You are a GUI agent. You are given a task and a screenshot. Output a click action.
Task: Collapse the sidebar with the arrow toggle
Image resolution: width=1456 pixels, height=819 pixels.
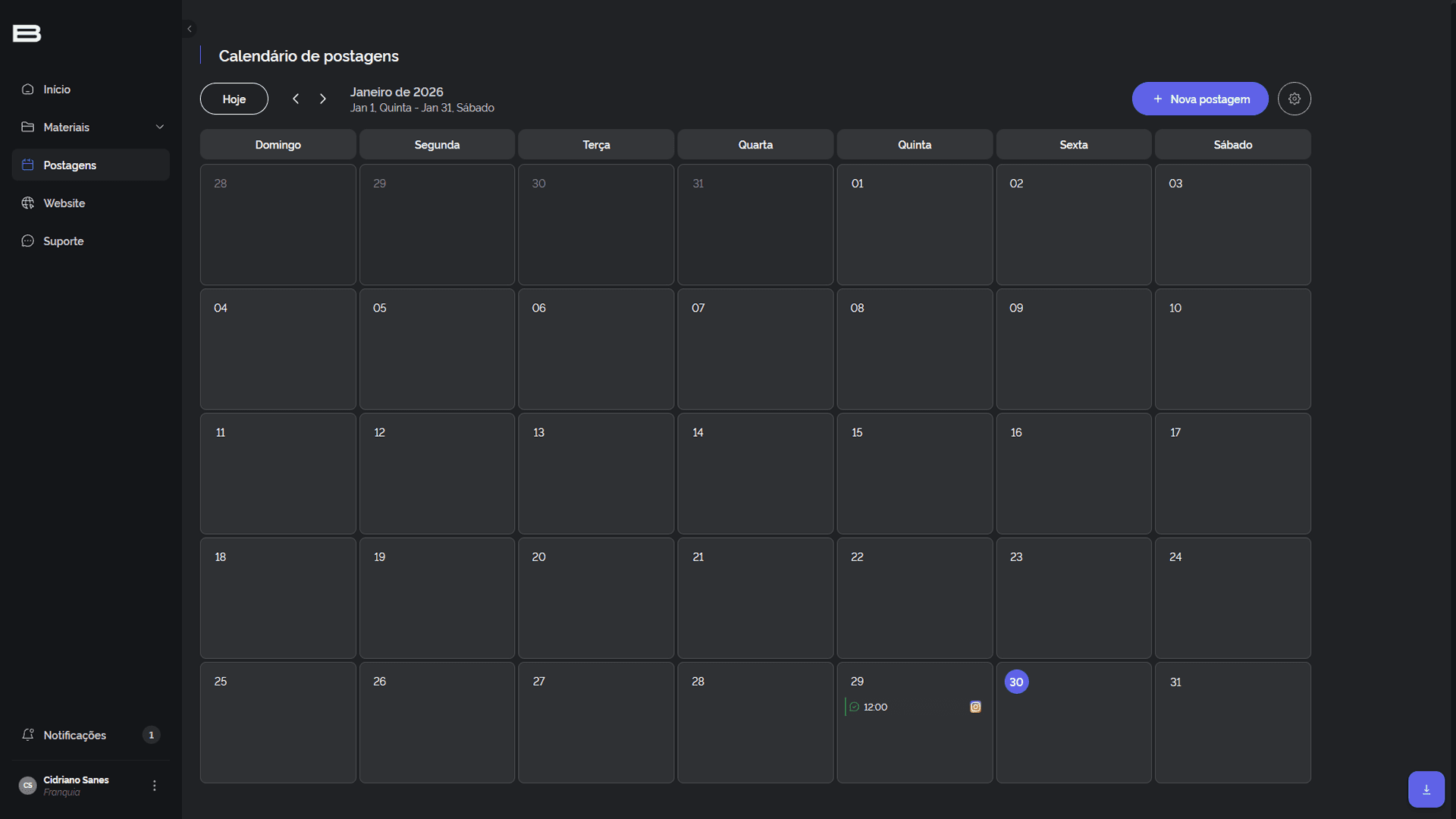point(190,29)
